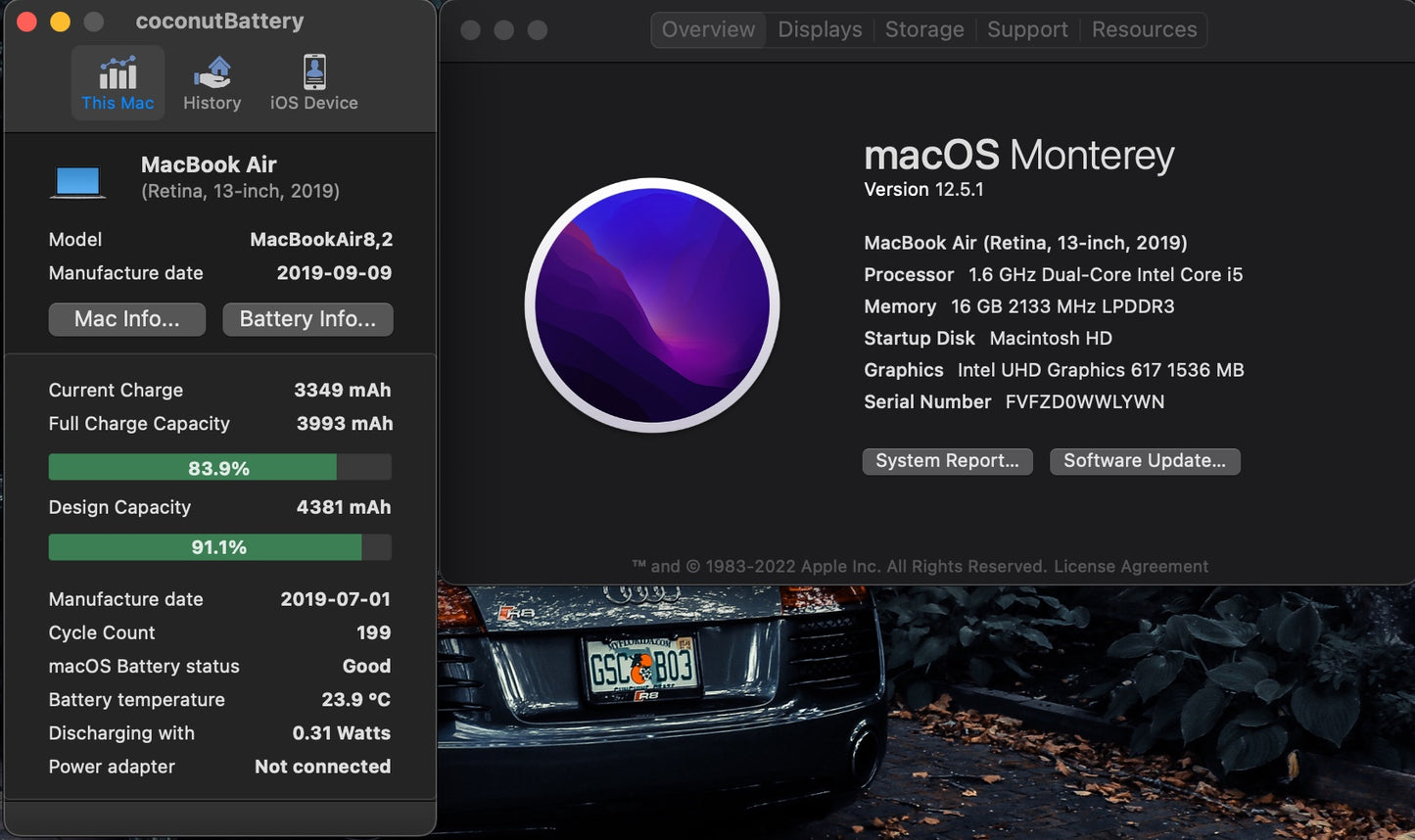Viewport: 1415px width, 840px height.
Task: Open the Support tab
Action: (1027, 29)
